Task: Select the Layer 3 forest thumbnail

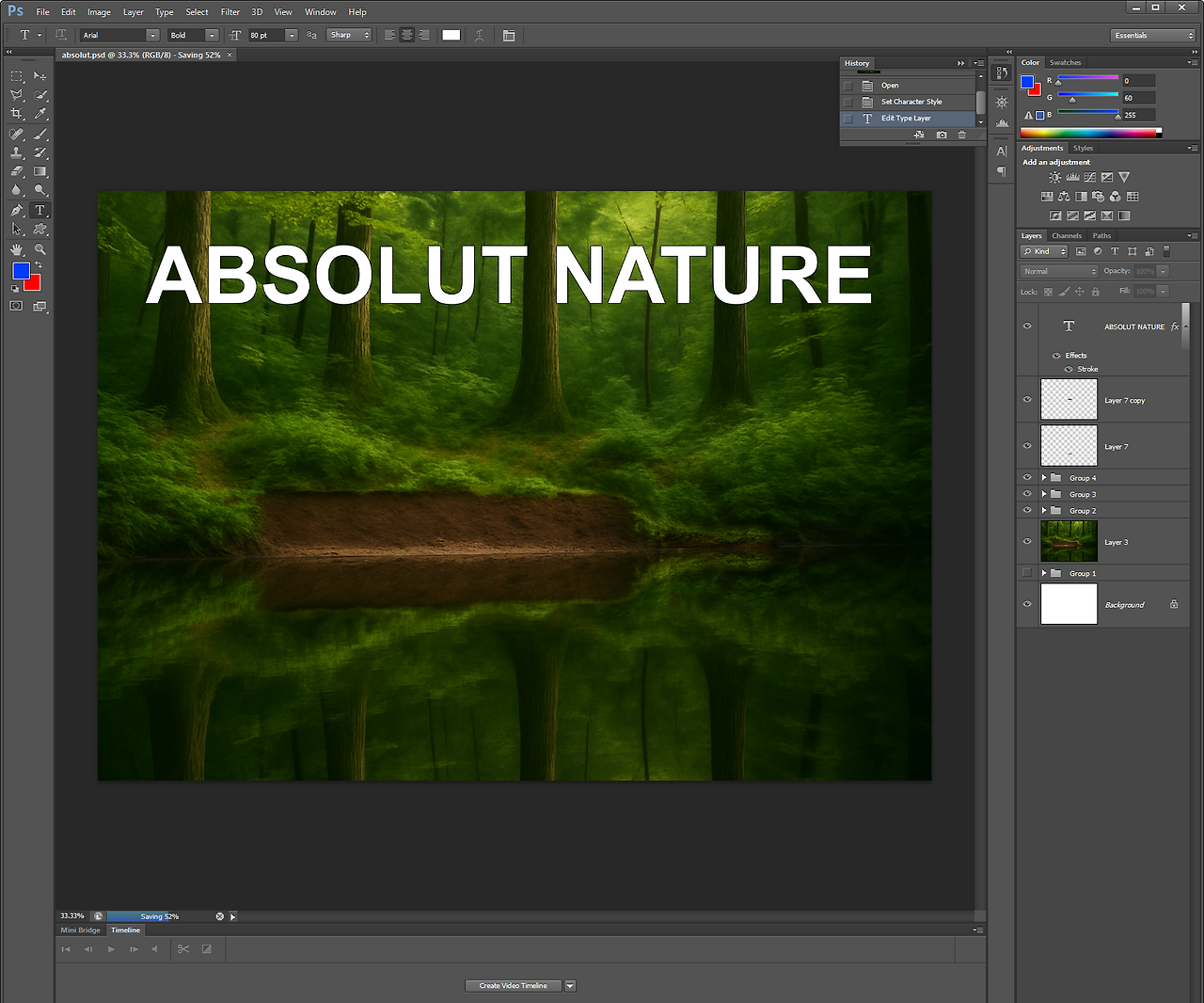Action: tap(1069, 542)
